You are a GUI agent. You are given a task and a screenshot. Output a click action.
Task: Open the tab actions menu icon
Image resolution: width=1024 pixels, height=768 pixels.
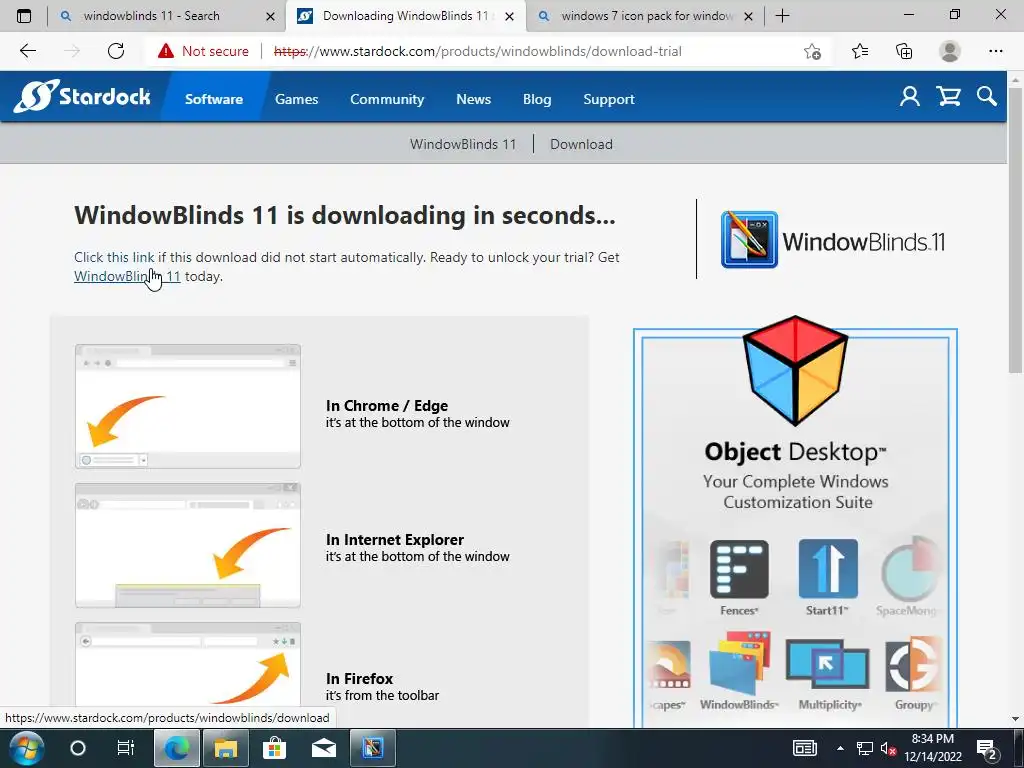pyautogui.click(x=24, y=16)
